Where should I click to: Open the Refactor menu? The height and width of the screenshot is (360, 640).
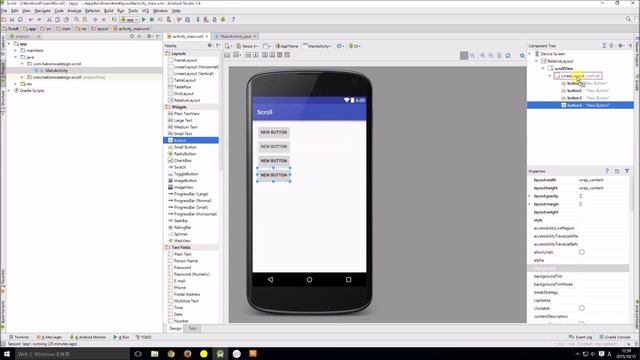pyautogui.click(x=93, y=11)
